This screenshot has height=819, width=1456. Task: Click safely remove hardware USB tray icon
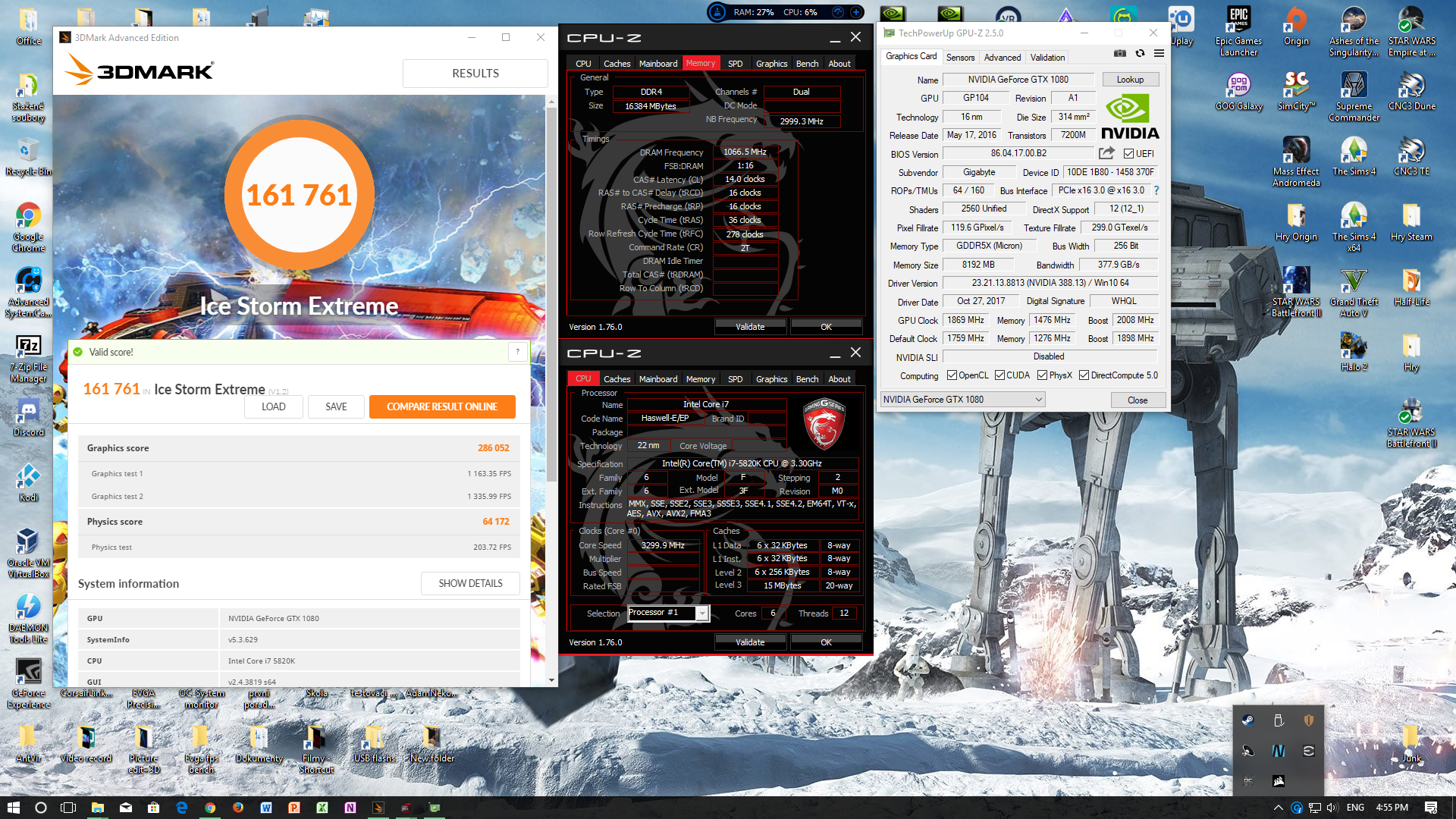point(1278,720)
